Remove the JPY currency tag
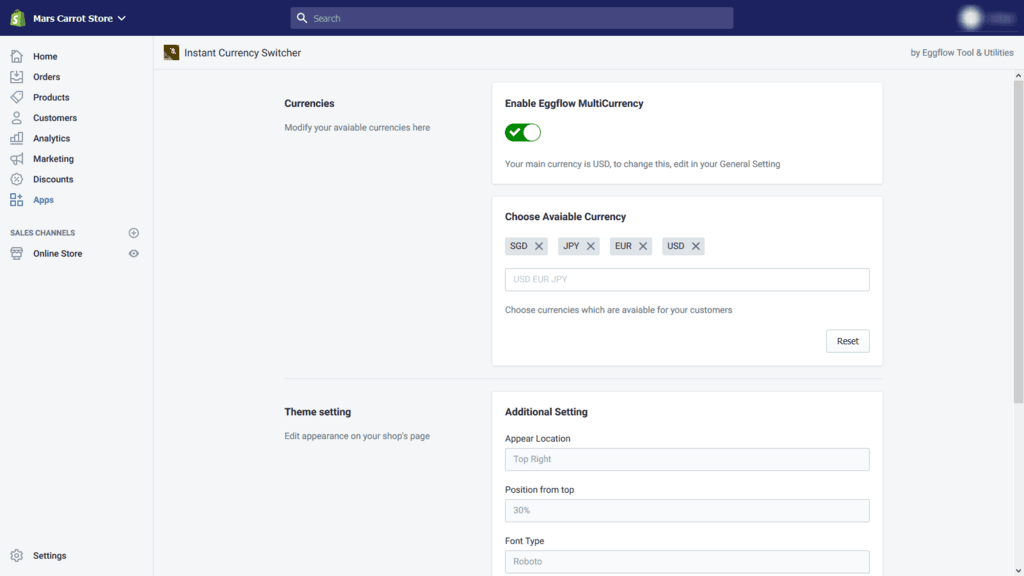The image size is (1024, 576). click(x=590, y=246)
